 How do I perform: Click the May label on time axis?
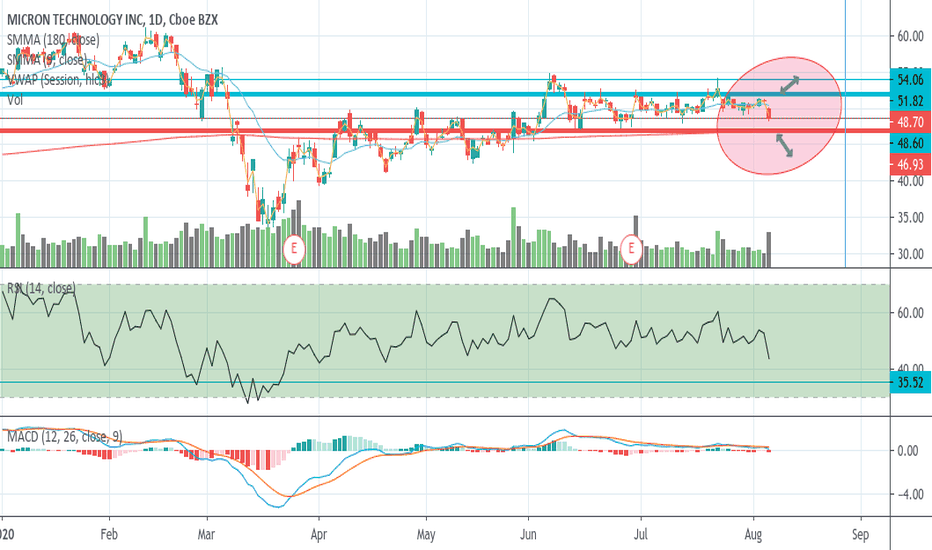[426, 535]
